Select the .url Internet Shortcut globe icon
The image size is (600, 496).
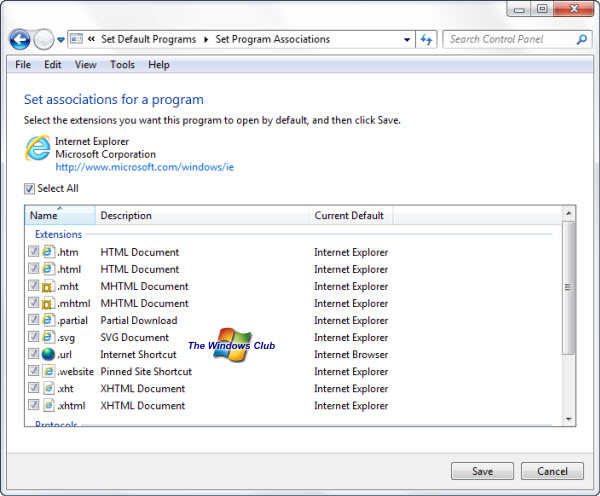[48, 354]
